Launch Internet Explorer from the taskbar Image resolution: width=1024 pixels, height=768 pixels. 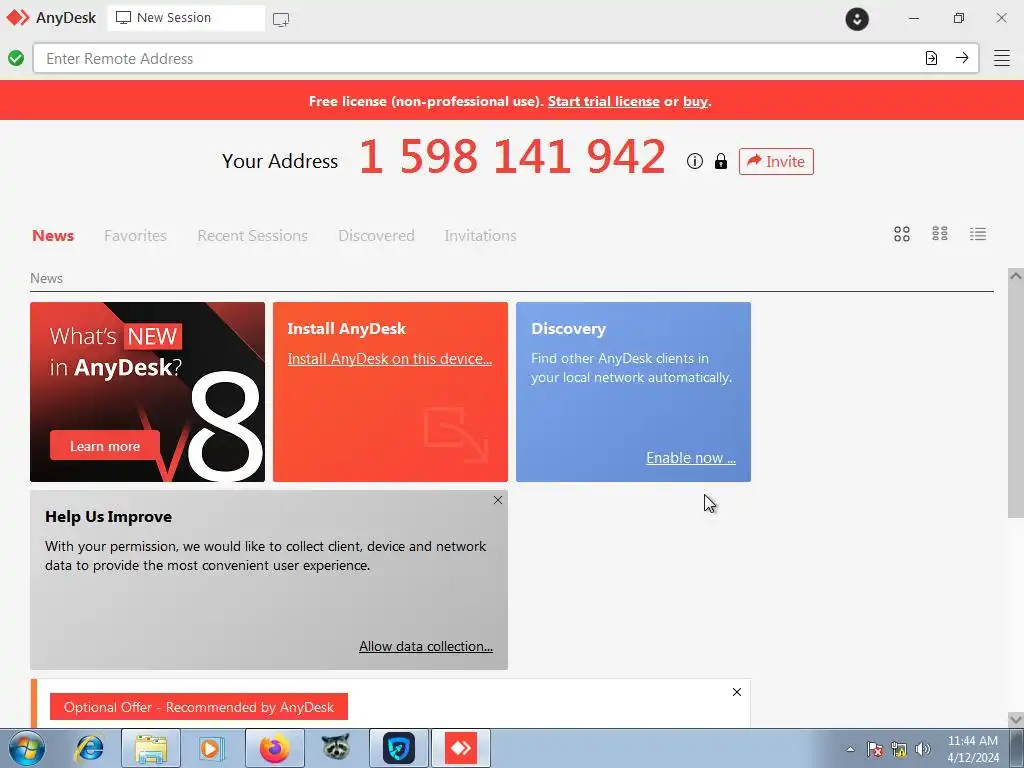88,748
